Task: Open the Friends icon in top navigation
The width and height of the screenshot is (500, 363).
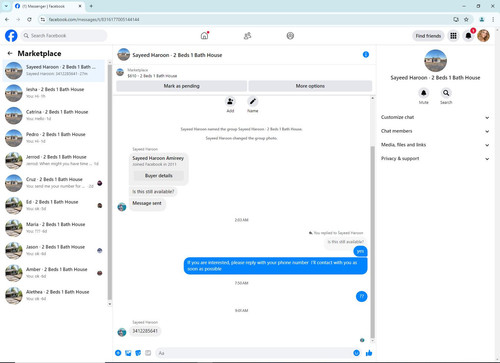Action: point(247,36)
